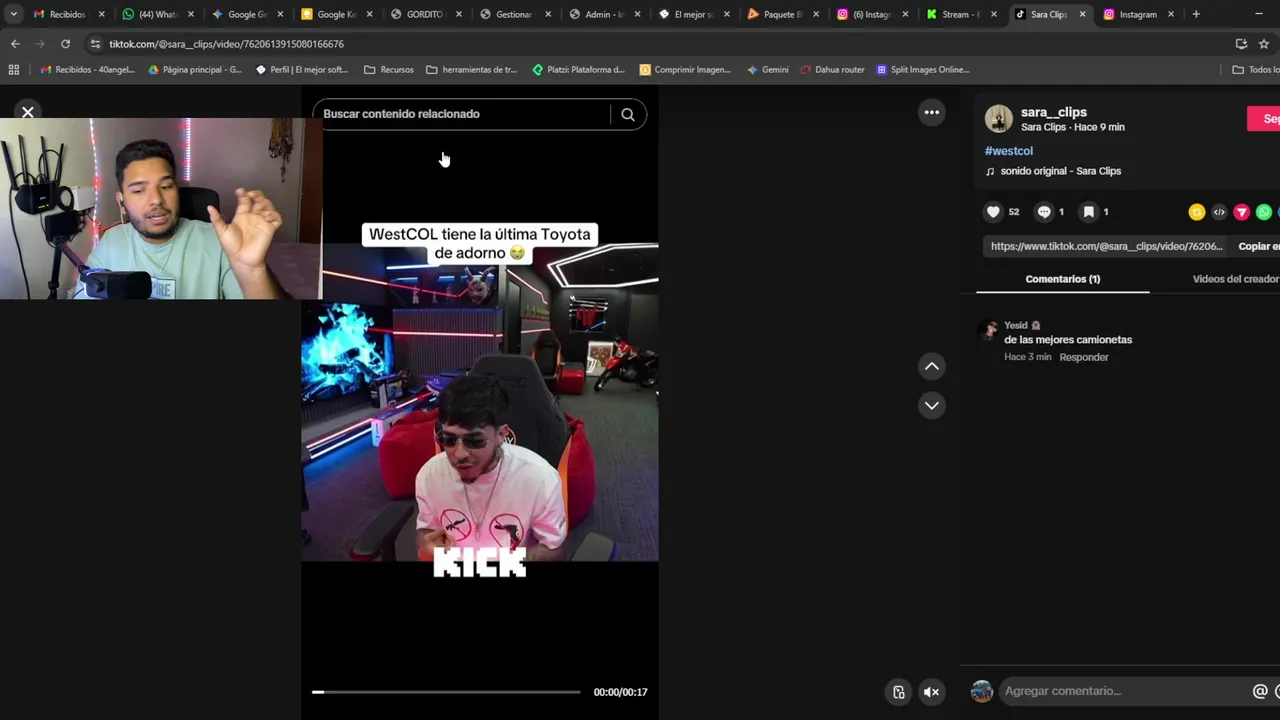Open the Dahua router bookmark
Screen dimensions: 1280x720
click(832, 70)
